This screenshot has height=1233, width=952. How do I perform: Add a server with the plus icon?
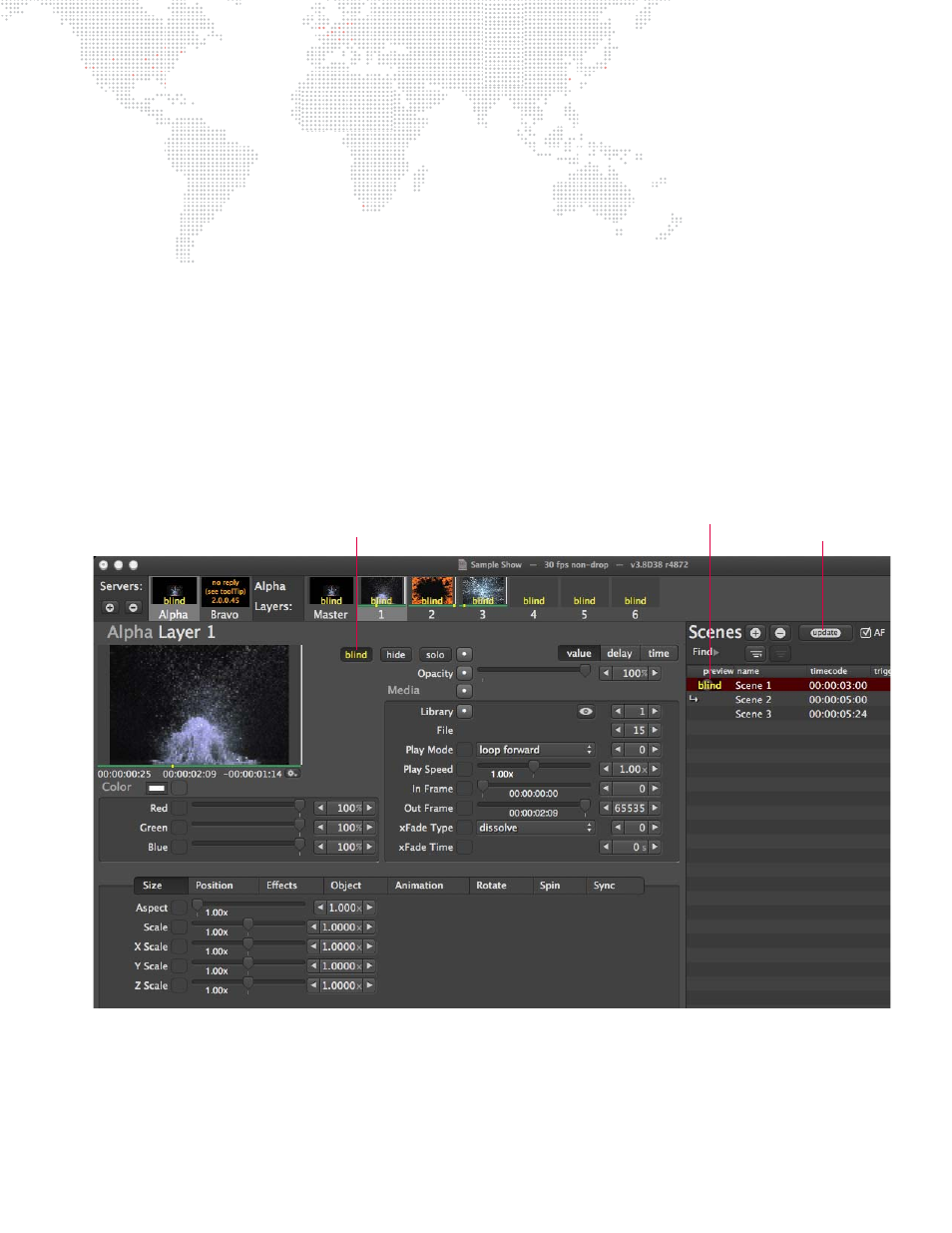pyautogui.click(x=110, y=607)
